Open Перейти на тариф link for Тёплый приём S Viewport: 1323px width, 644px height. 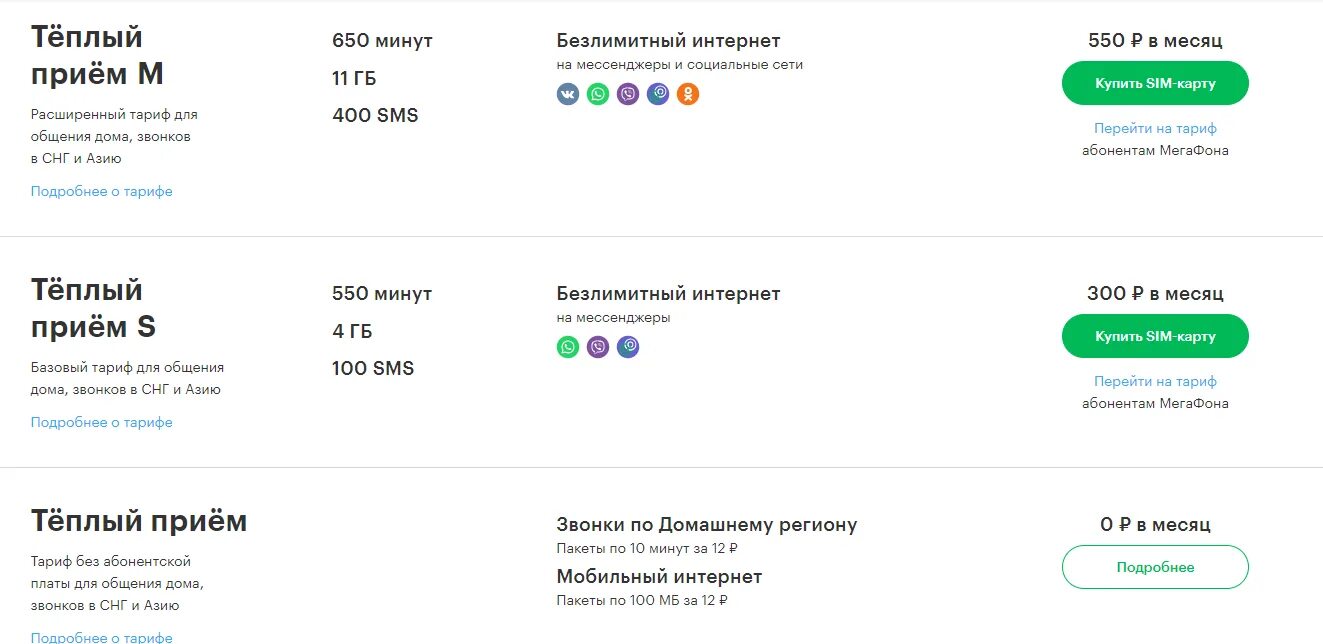click(x=1155, y=381)
